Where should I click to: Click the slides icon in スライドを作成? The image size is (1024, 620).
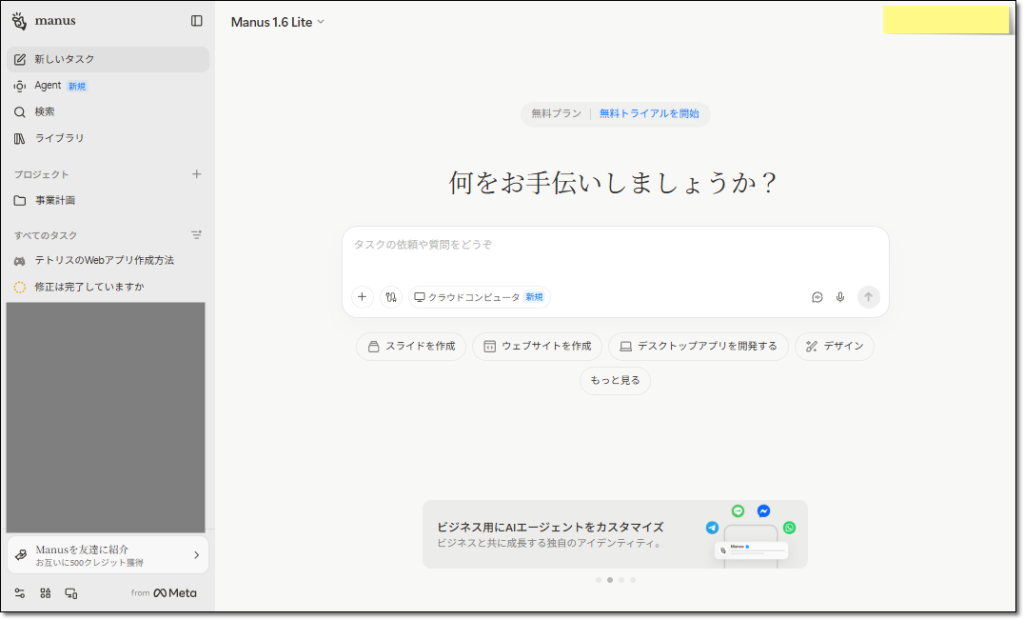click(x=374, y=346)
